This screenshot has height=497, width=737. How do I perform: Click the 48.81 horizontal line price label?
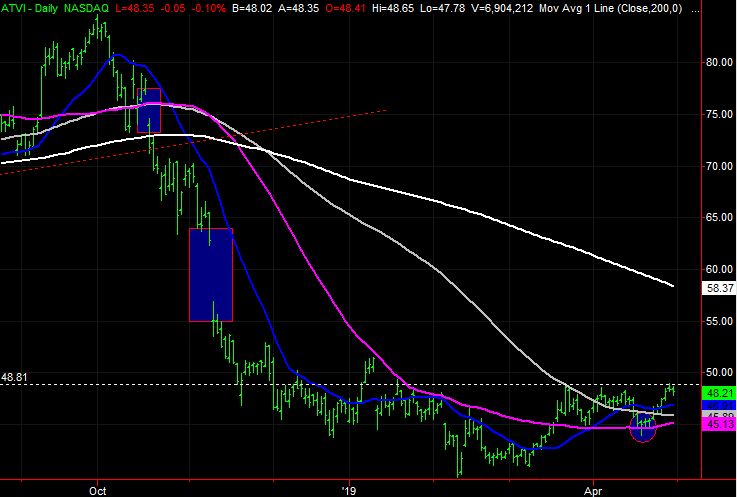click(x=14, y=377)
